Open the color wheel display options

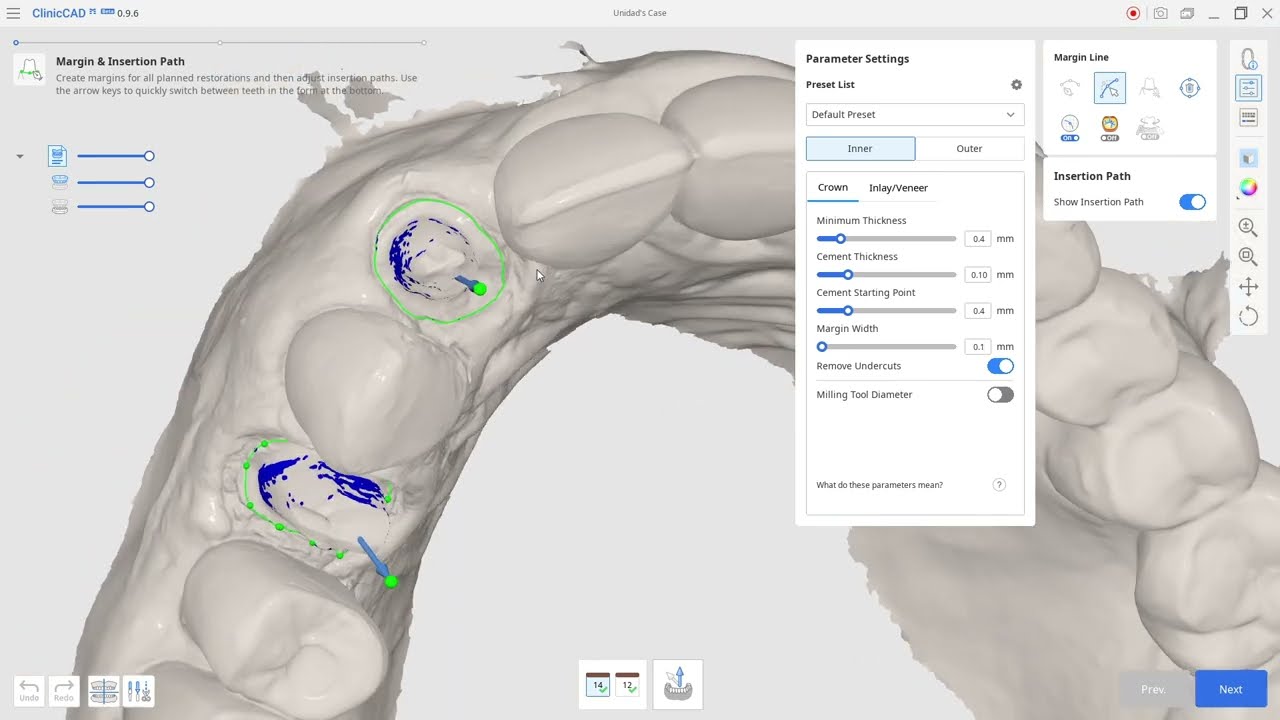(x=1248, y=187)
